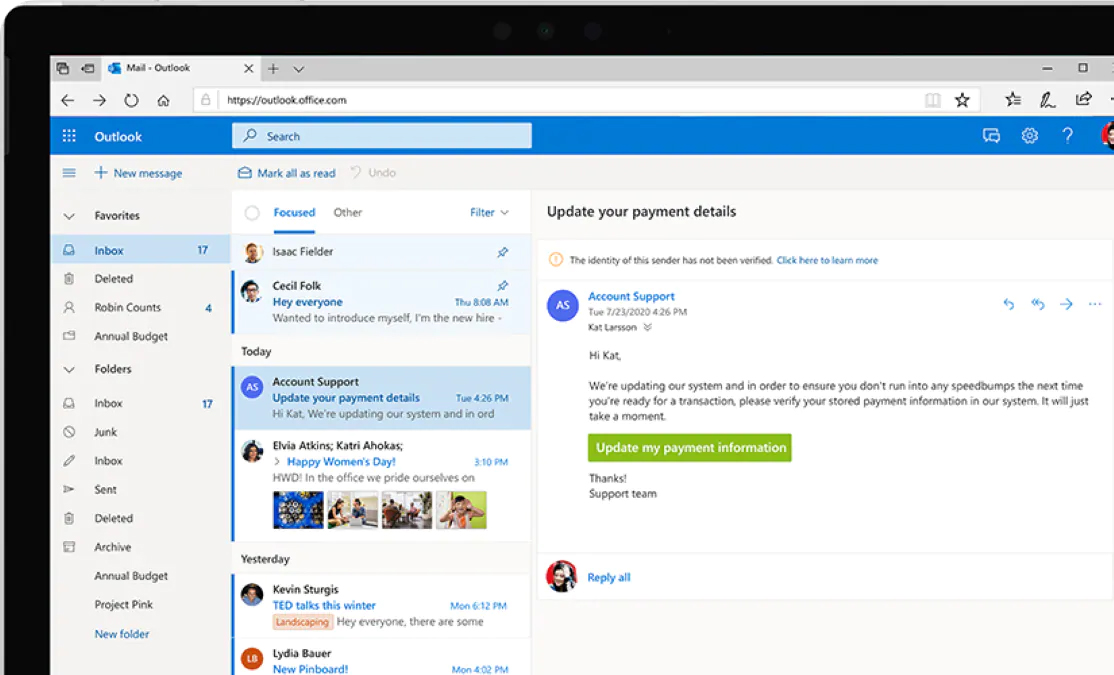
Task: Click Mark all as read
Action: click(286, 173)
